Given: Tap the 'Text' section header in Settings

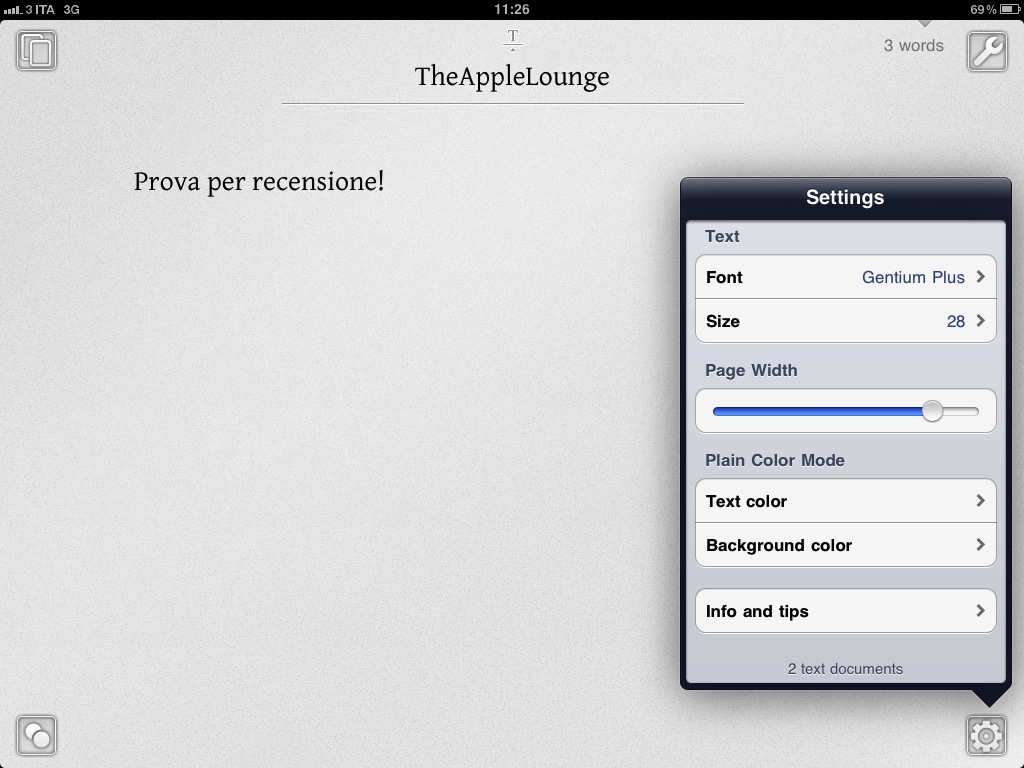Looking at the screenshot, I should pyautogui.click(x=722, y=236).
